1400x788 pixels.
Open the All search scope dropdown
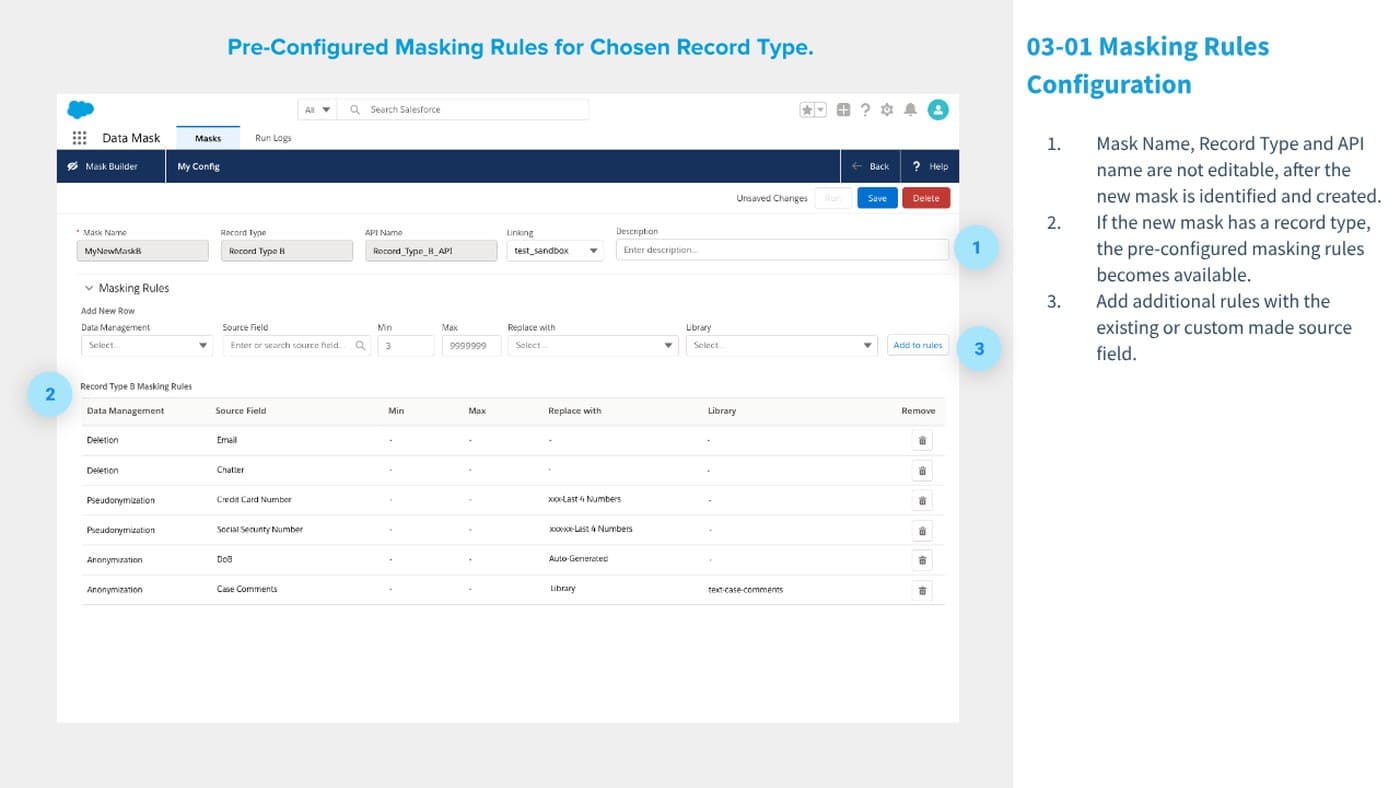pos(317,110)
